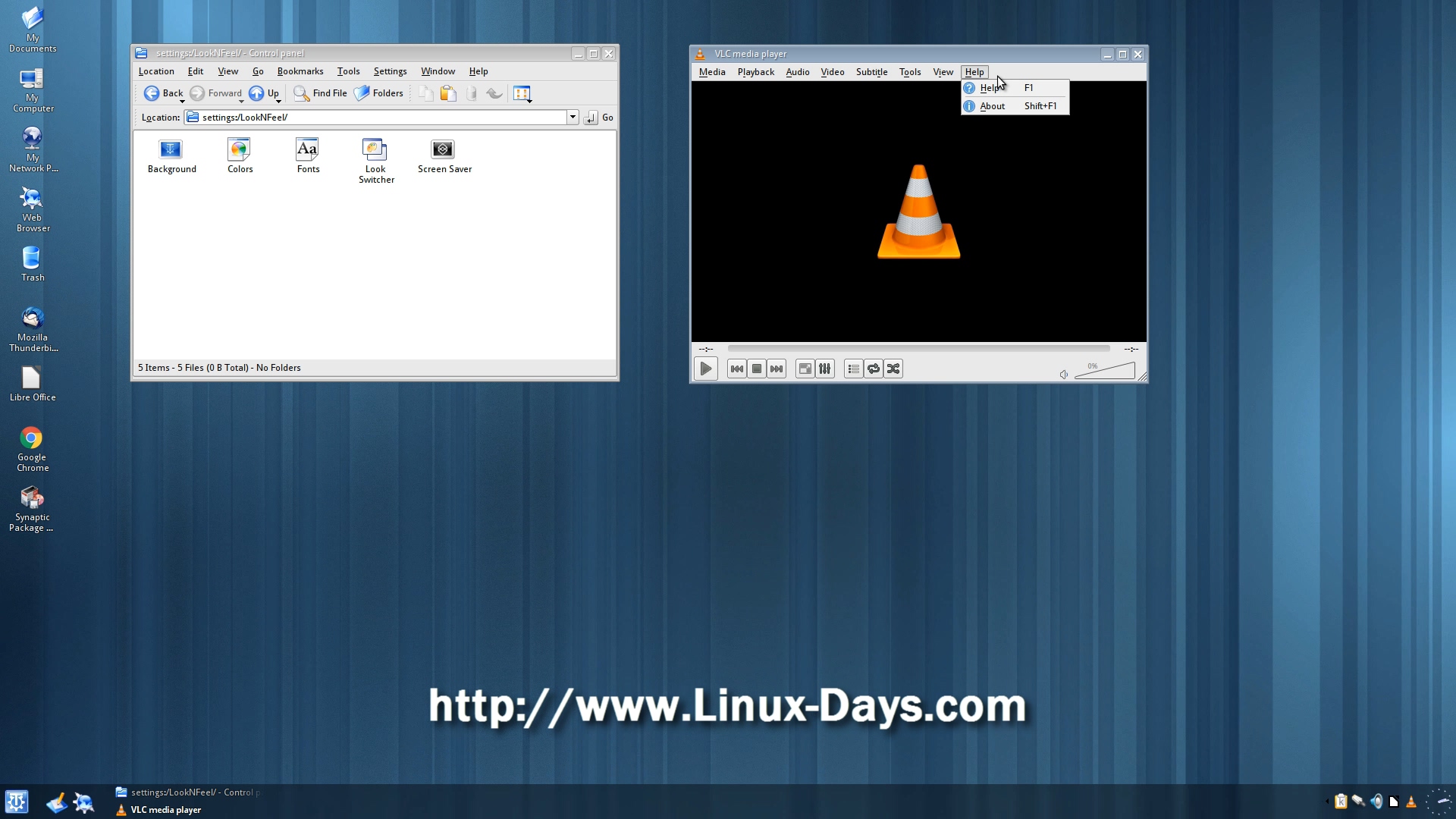Click the Klipper clipboard tray icon
This screenshot has width=1456, height=819.
click(1341, 802)
